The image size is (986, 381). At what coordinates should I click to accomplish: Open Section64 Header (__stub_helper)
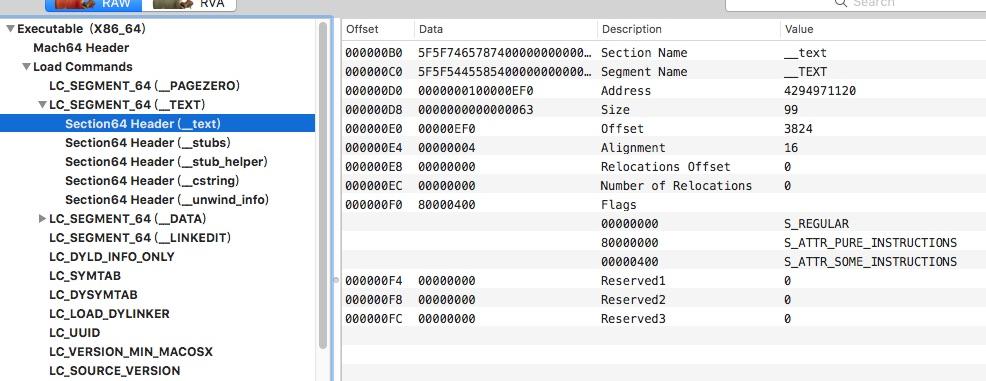pos(166,162)
